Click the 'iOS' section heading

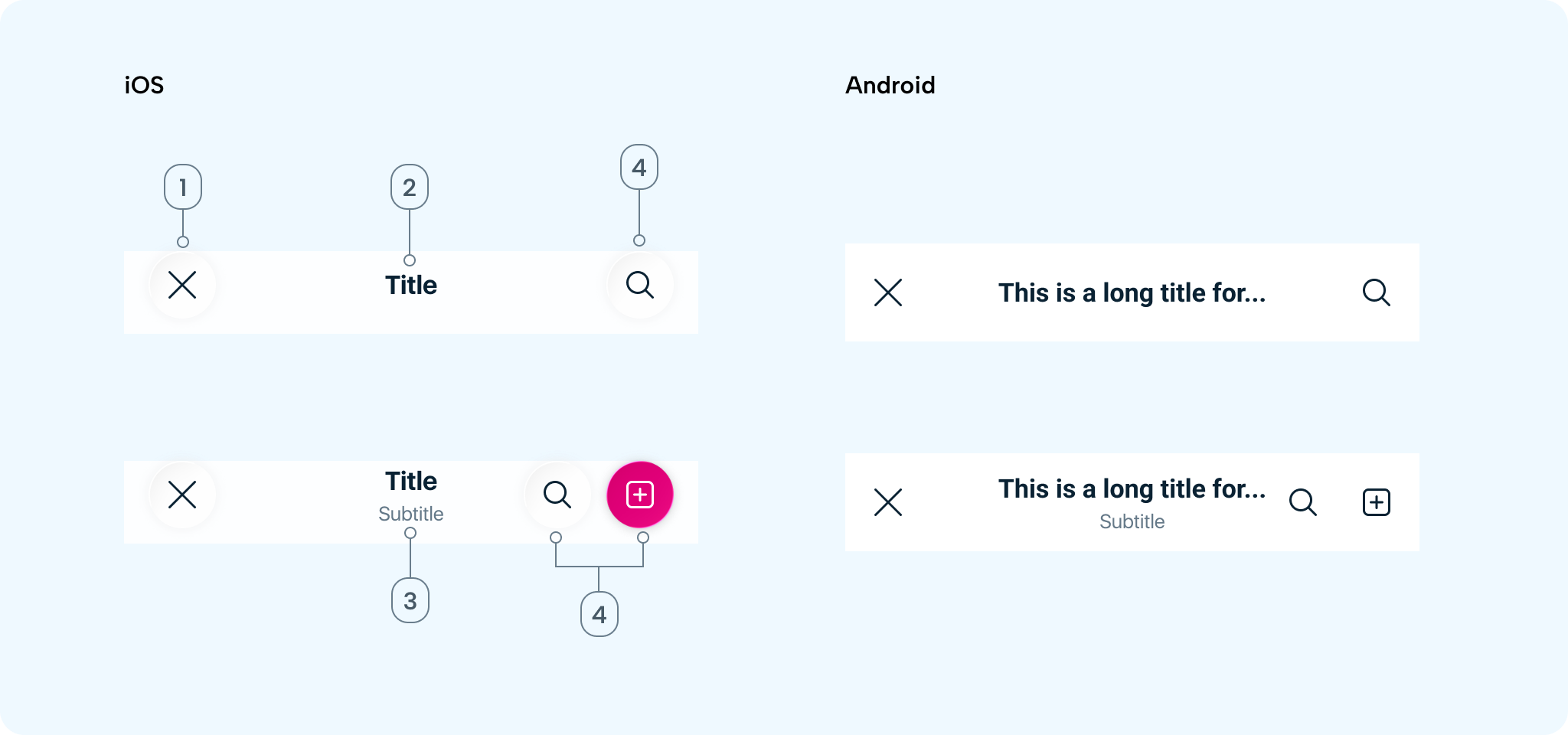pyautogui.click(x=144, y=85)
